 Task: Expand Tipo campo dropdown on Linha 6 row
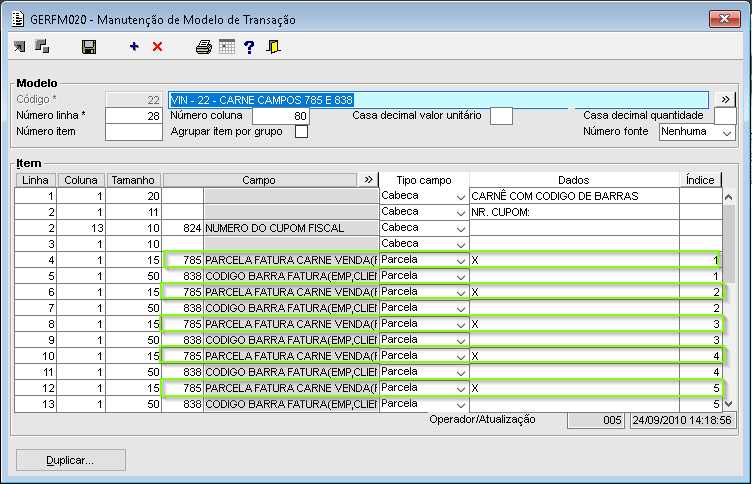click(x=460, y=293)
